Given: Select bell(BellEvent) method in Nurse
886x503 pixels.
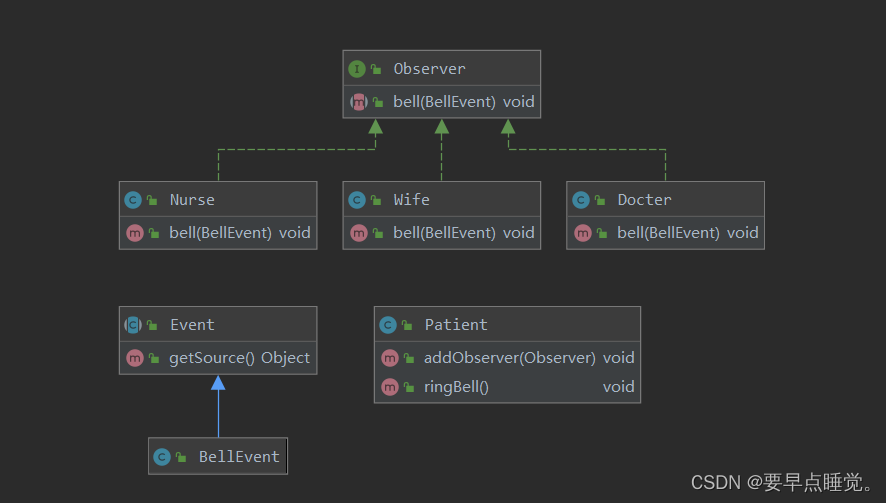Looking at the screenshot, I should 220,233.
